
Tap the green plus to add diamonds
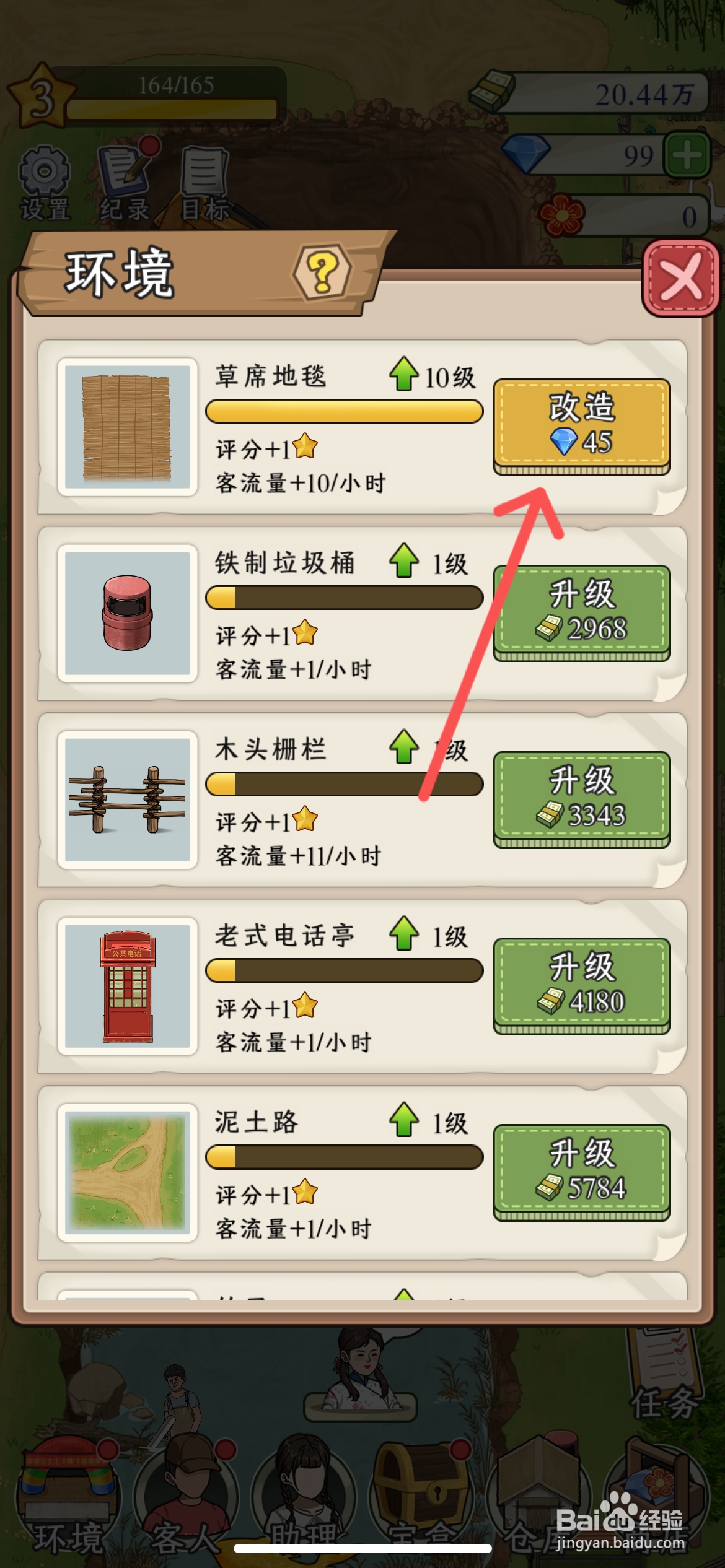(x=687, y=155)
